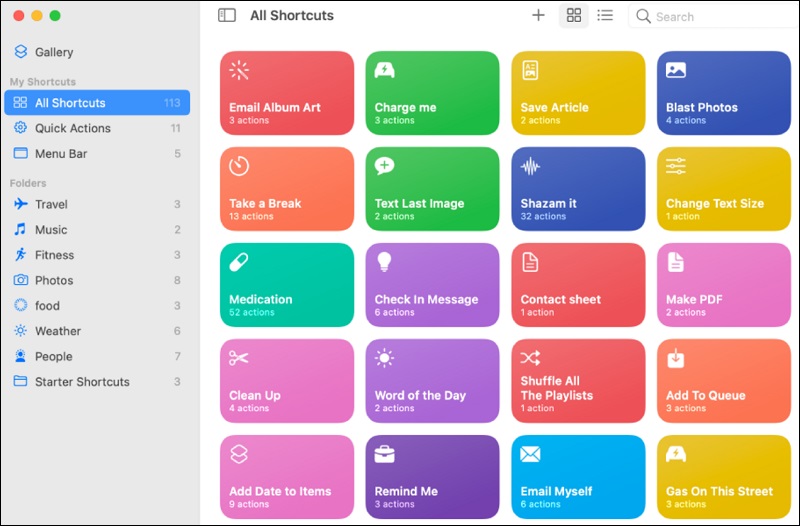Open the Travel folder
The image size is (800, 526).
click(51, 204)
